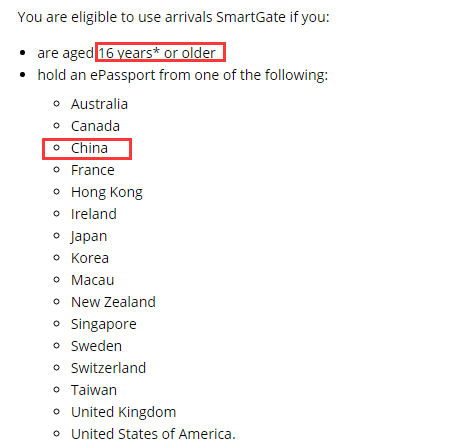The height and width of the screenshot is (444, 462).
Task: Click United States of America entry
Action: [x=153, y=434]
